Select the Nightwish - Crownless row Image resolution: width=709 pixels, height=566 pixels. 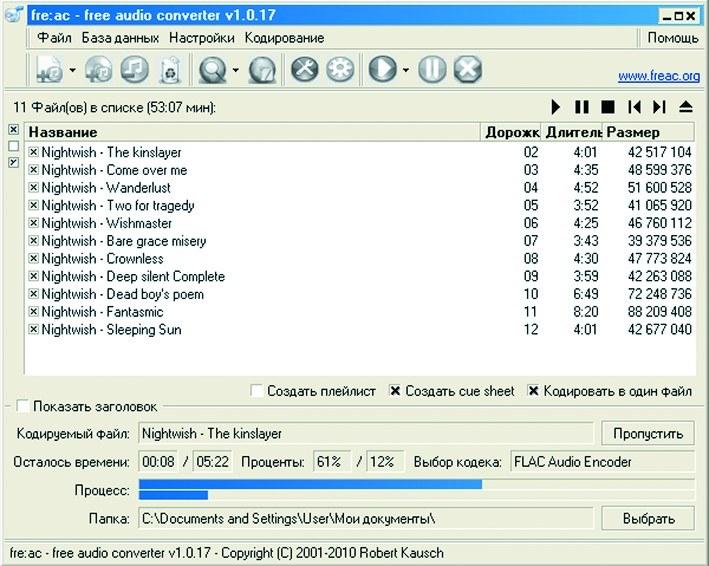coord(360,259)
